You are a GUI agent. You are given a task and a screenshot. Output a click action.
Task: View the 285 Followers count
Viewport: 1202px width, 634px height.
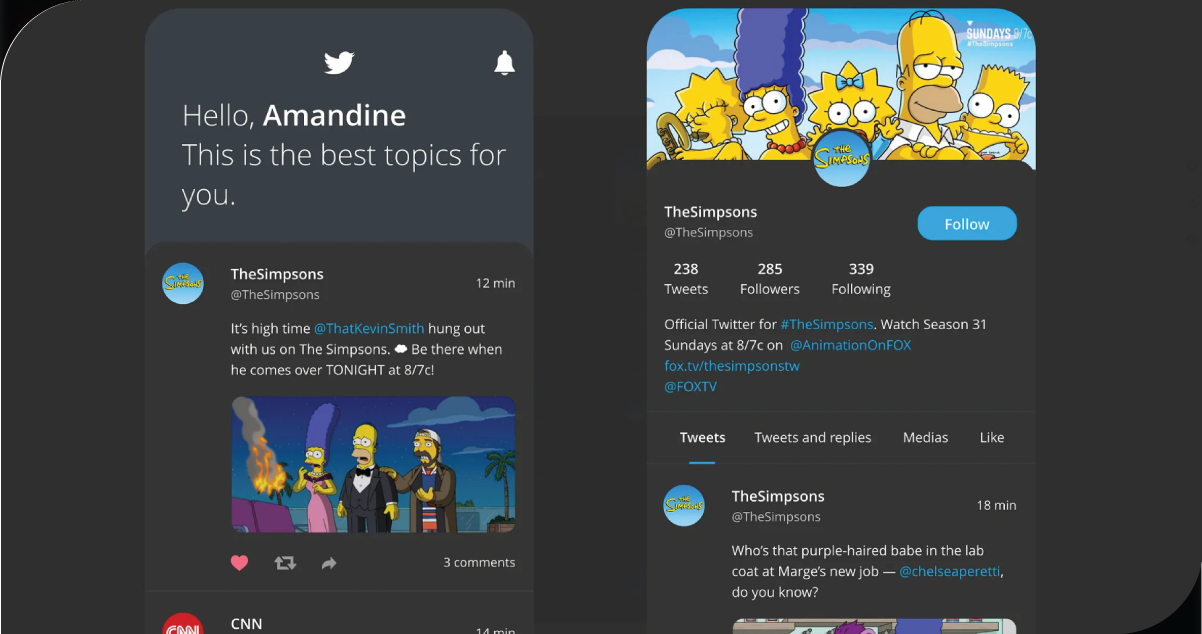pos(769,279)
